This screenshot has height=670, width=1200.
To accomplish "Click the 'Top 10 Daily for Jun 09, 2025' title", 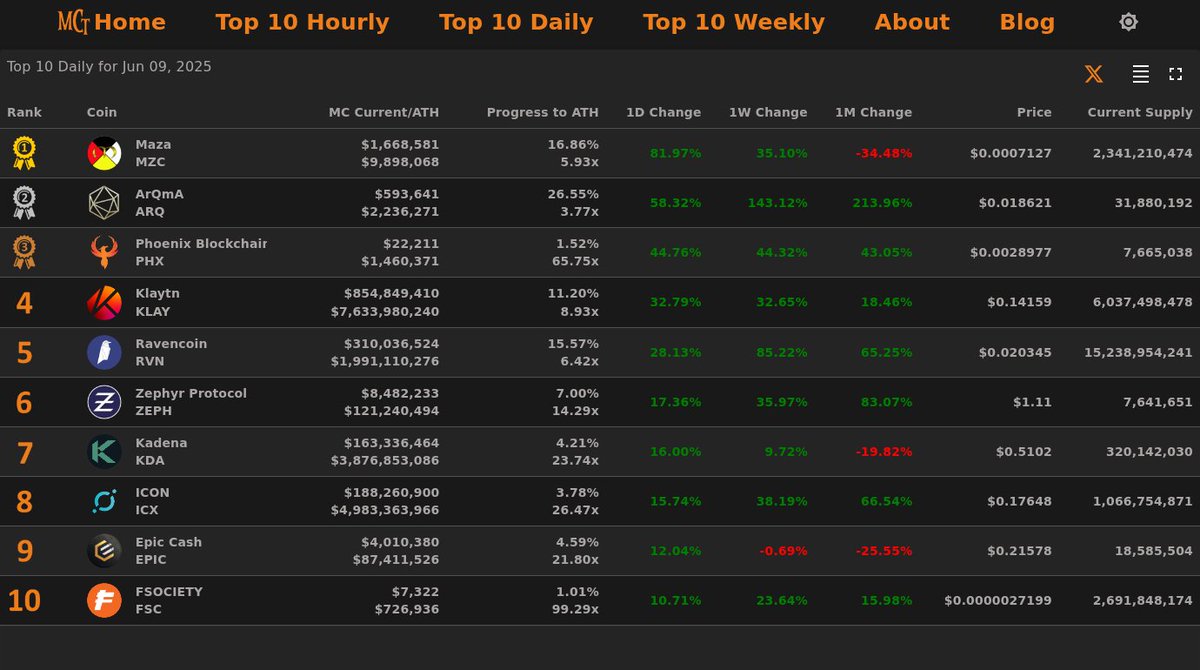I will pos(109,67).
